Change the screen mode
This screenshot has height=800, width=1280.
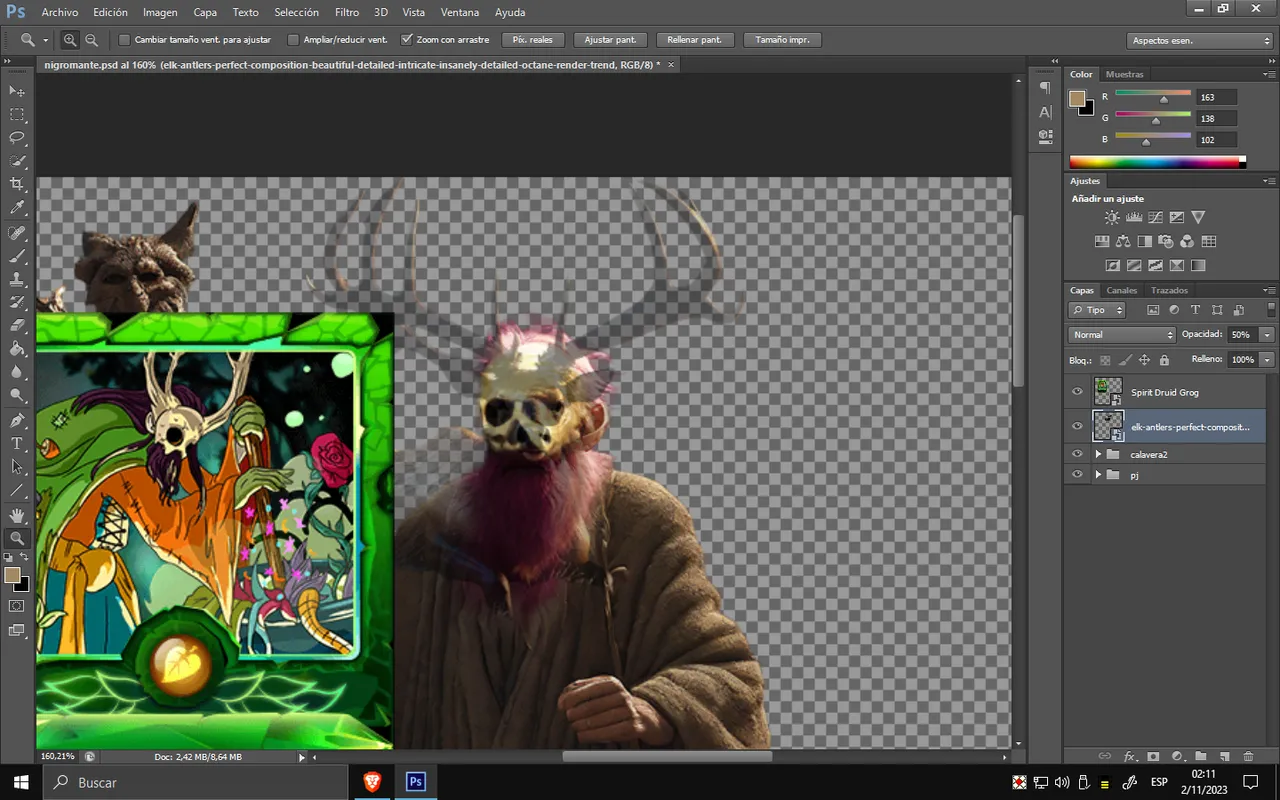17,630
